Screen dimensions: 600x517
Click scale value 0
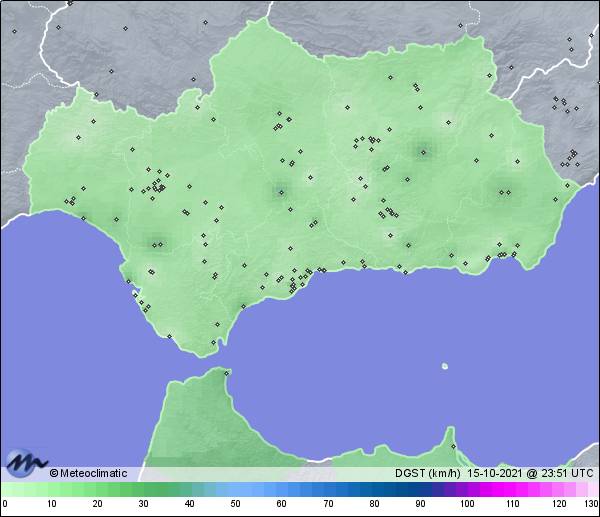tap(5, 504)
